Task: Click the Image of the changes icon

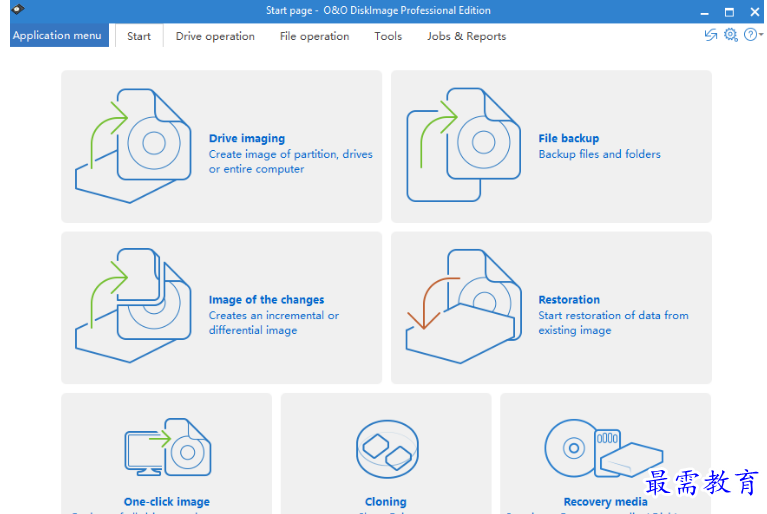Action: 133,306
